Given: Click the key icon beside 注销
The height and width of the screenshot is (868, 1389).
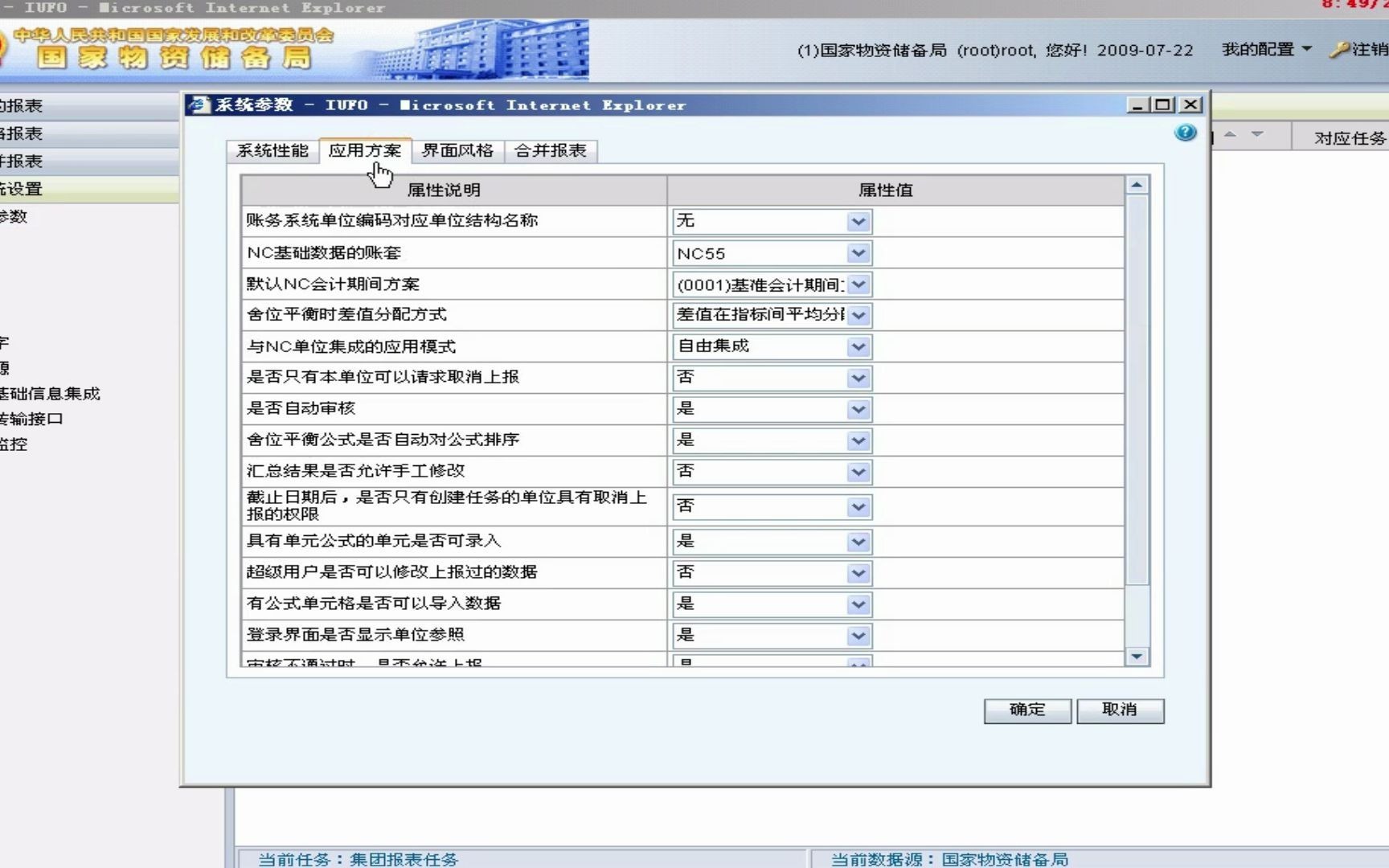Looking at the screenshot, I should point(1338,50).
